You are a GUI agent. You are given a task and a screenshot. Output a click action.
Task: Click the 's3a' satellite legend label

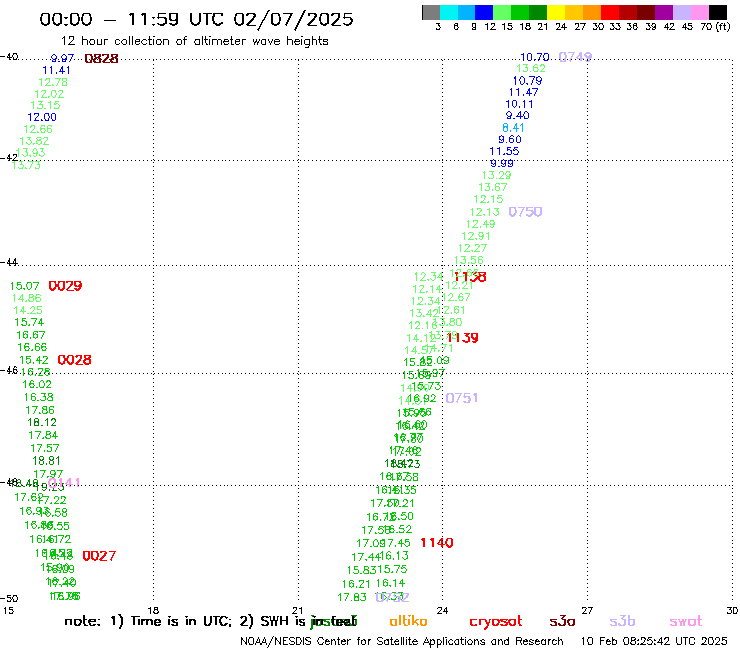(x=562, y=621)
